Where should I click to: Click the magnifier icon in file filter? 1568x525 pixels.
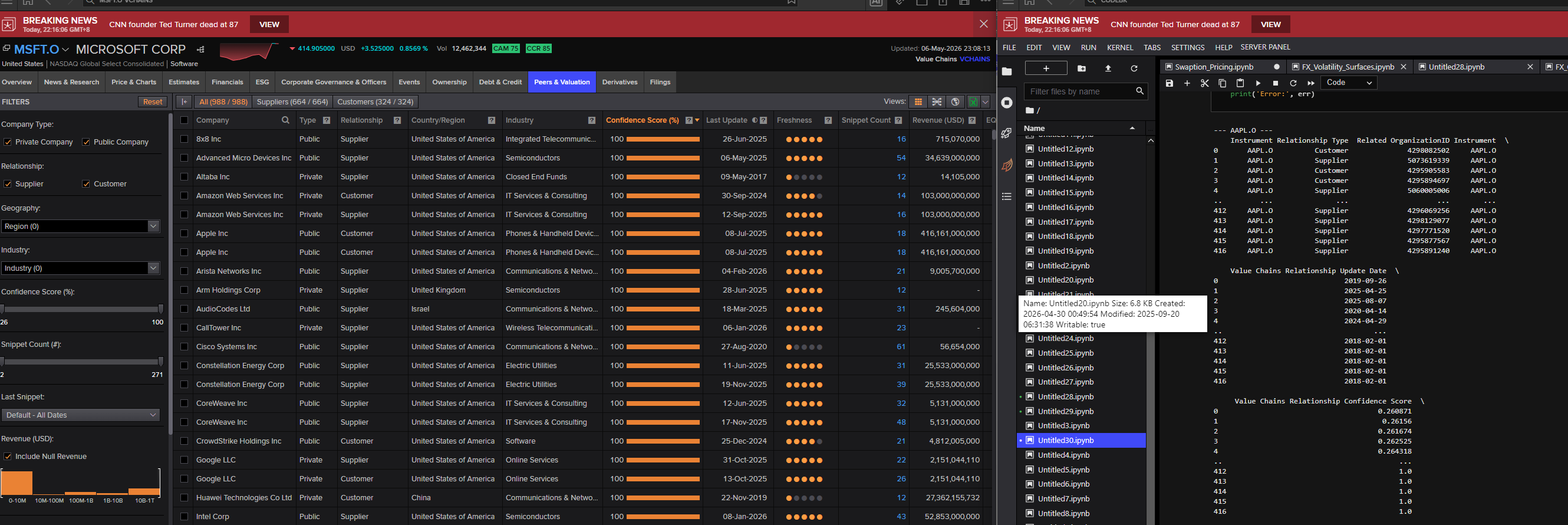tap(1139, 91)
